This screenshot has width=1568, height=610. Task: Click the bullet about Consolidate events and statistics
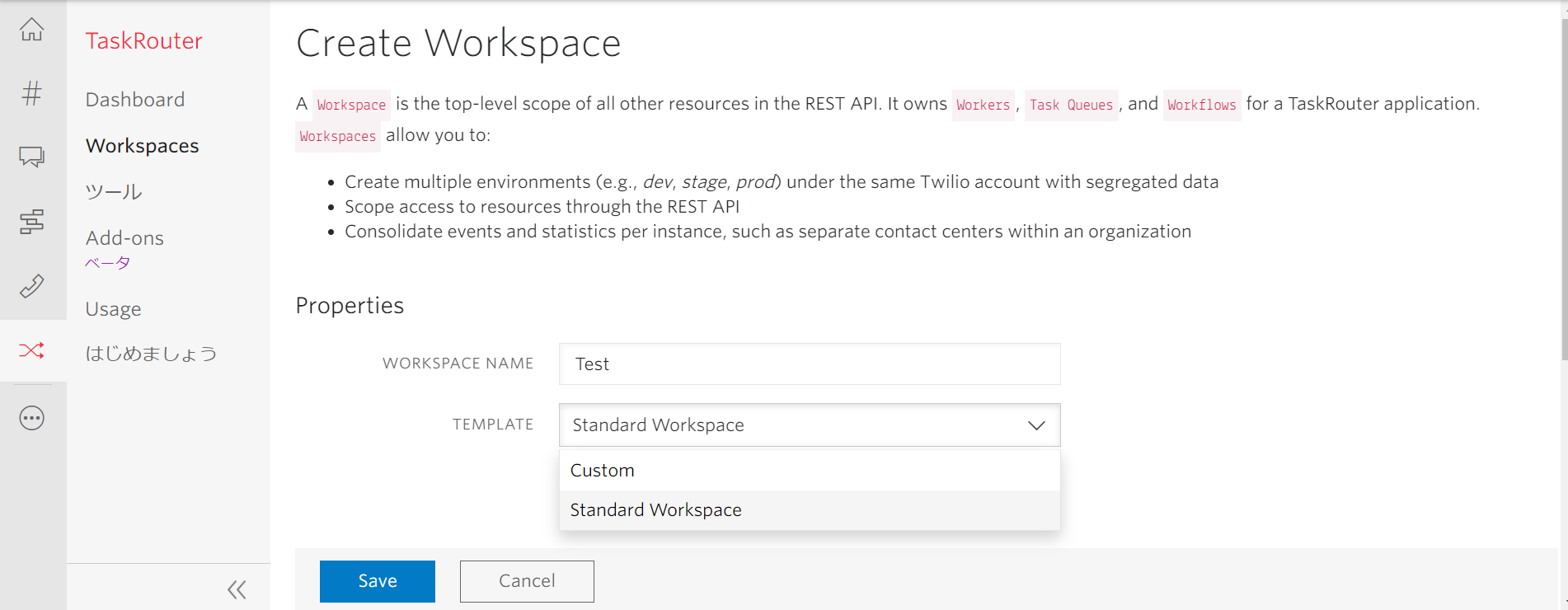point(768,231)
